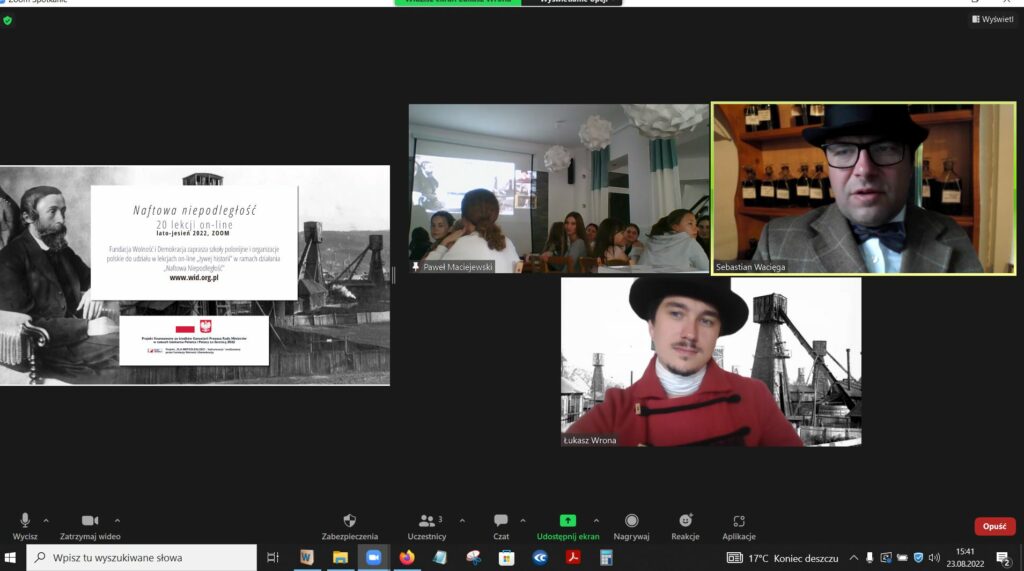
Task: Click the www.wid.org.pl link on slide
Action: point(194,277)
